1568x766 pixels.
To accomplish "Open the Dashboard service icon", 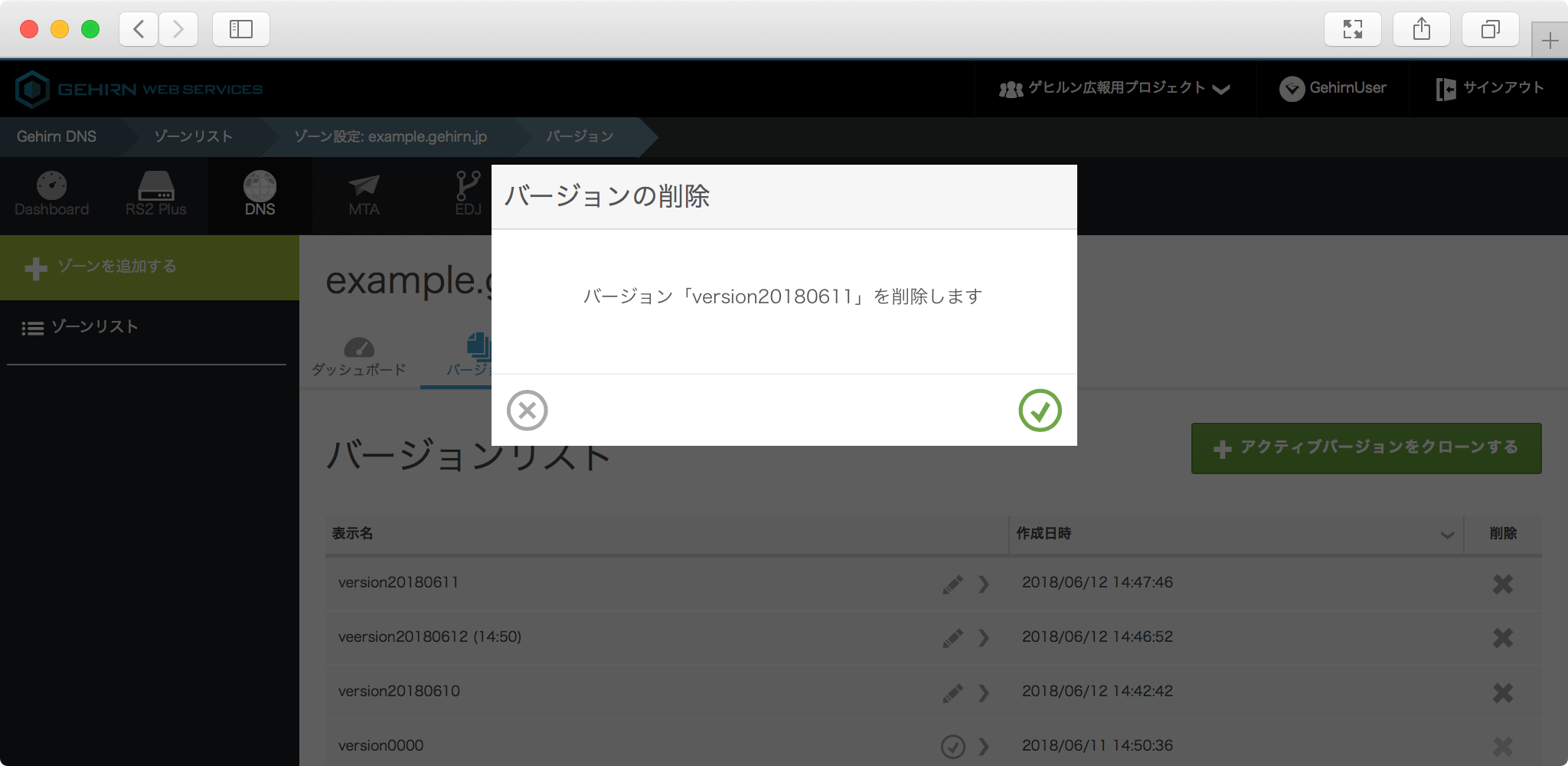I will [52, 195].
